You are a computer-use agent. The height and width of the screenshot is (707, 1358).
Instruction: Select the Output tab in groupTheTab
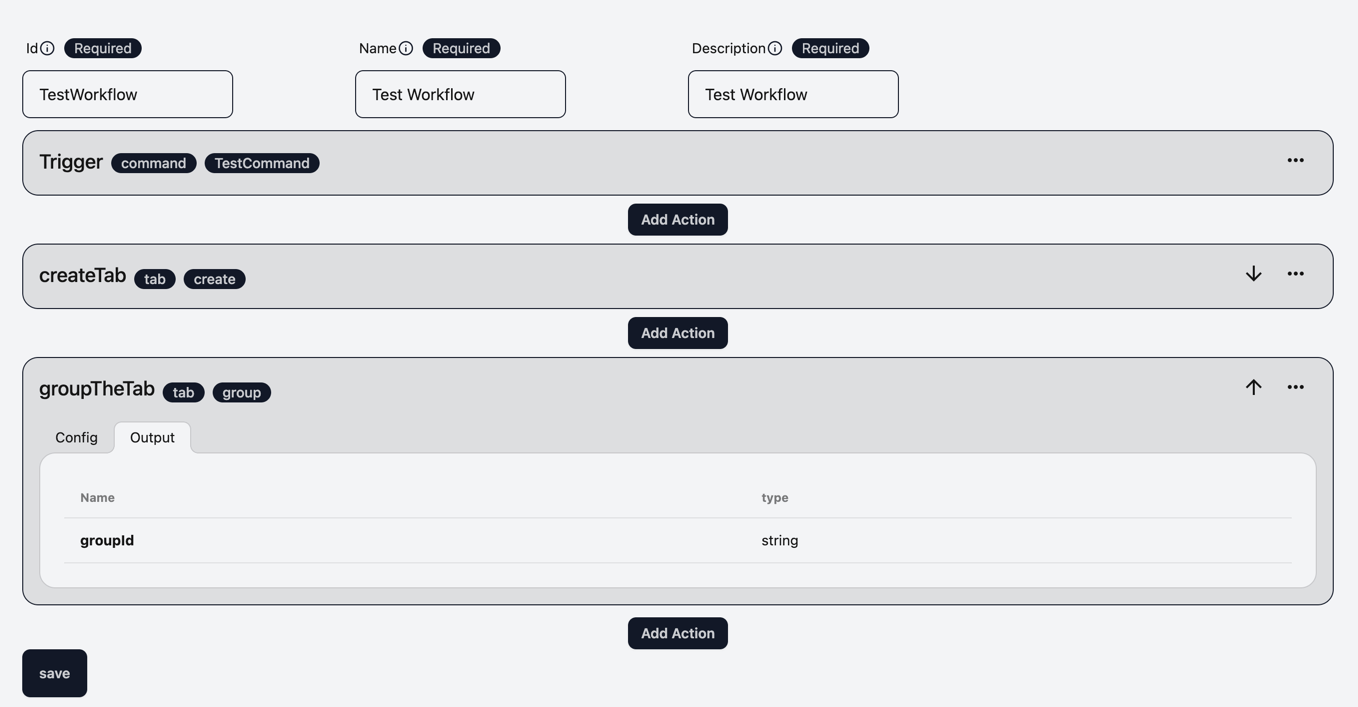point(151,437)
